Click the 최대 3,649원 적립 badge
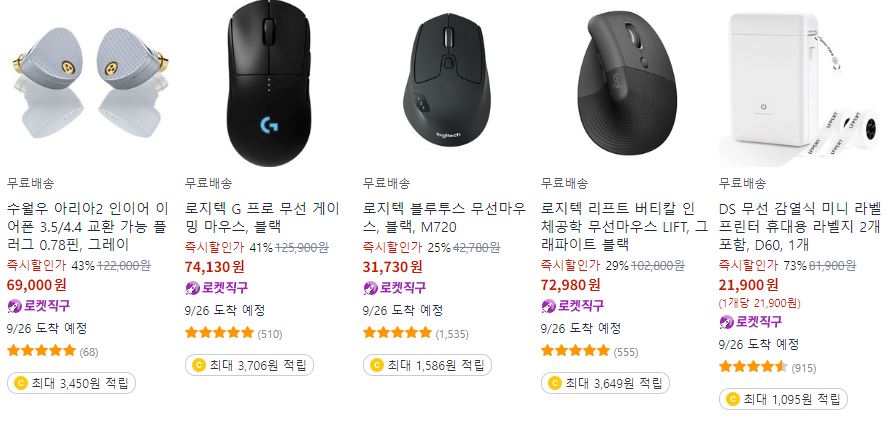 [x=605, y=383]
